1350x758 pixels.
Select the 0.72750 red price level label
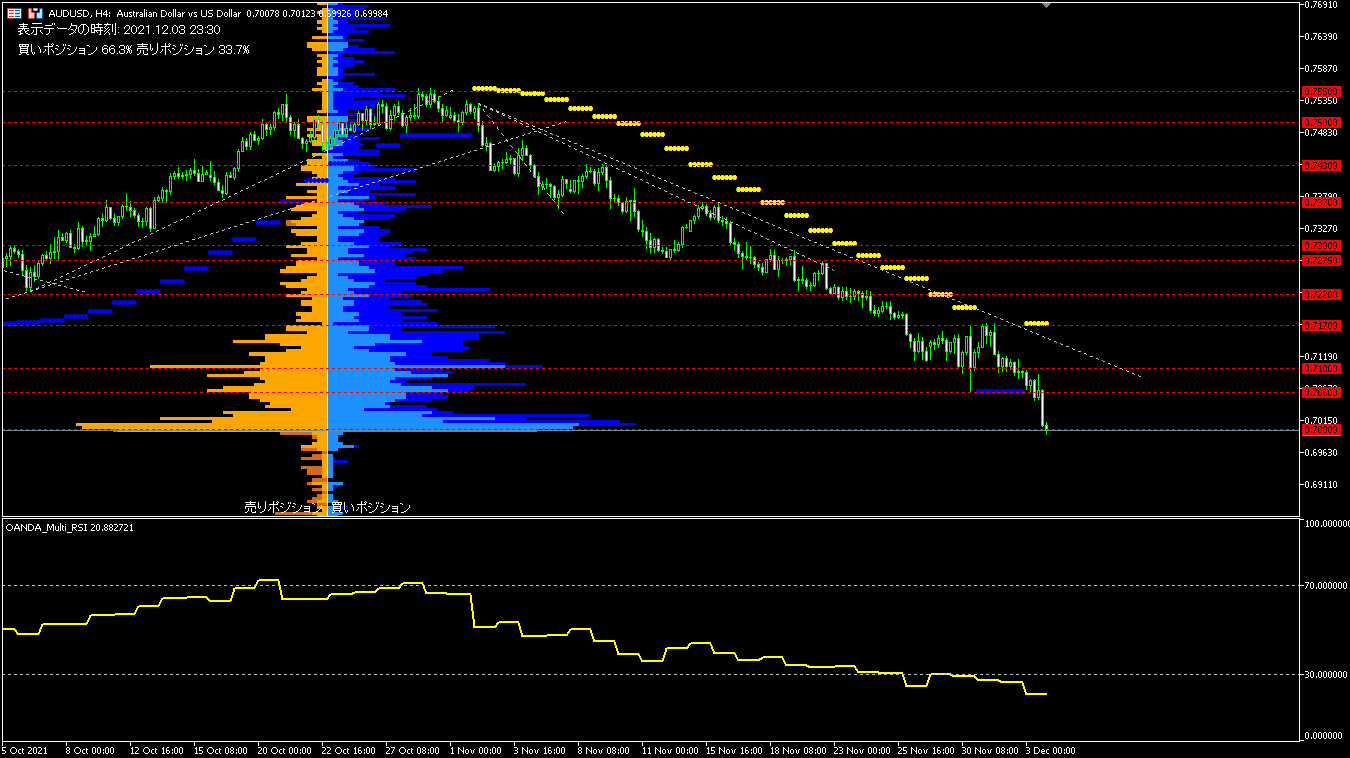[x=1322, y=260]
